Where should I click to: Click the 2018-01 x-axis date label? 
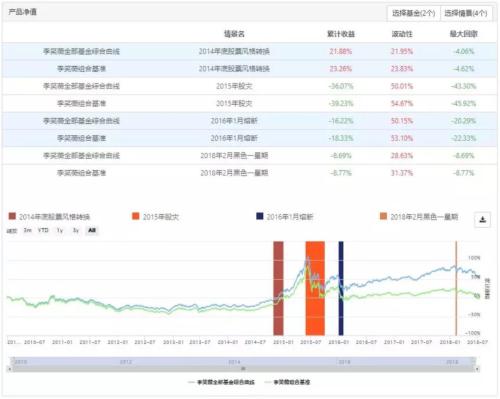coord(450,342)
